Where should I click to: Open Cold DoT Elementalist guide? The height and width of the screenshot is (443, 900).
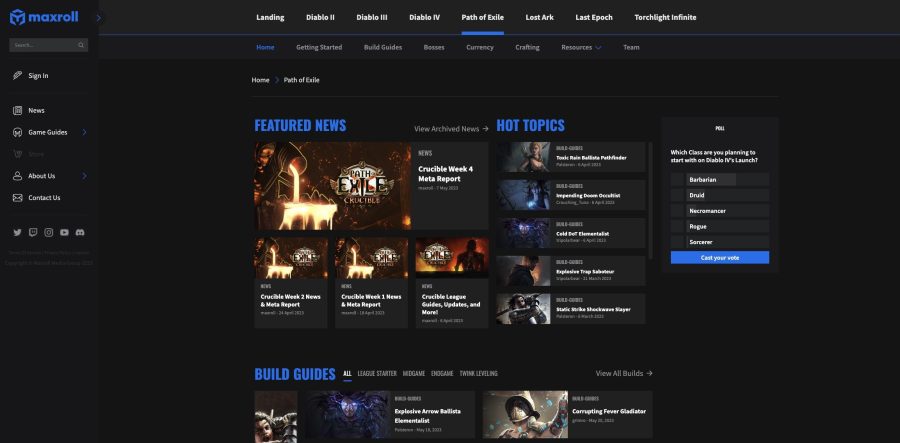point(571,233)
